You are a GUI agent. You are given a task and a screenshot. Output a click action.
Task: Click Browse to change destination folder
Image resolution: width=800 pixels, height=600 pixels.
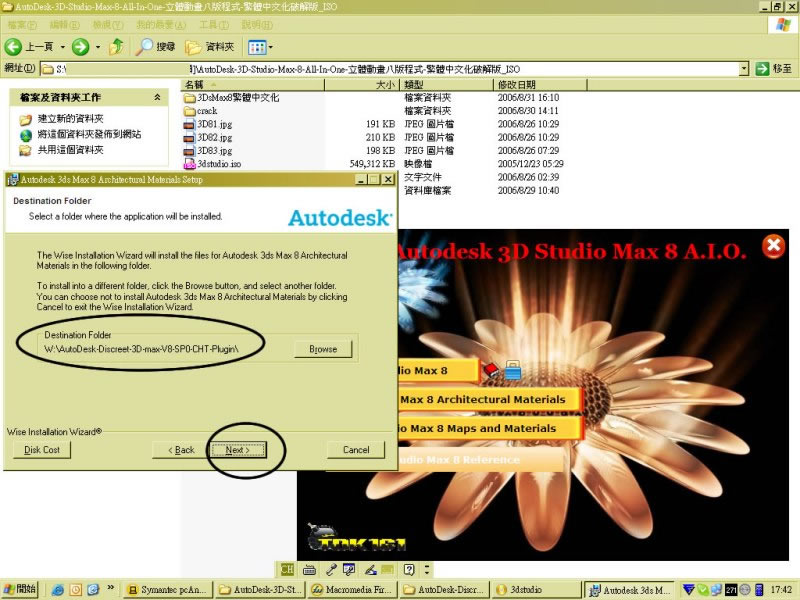coord(323,349)
